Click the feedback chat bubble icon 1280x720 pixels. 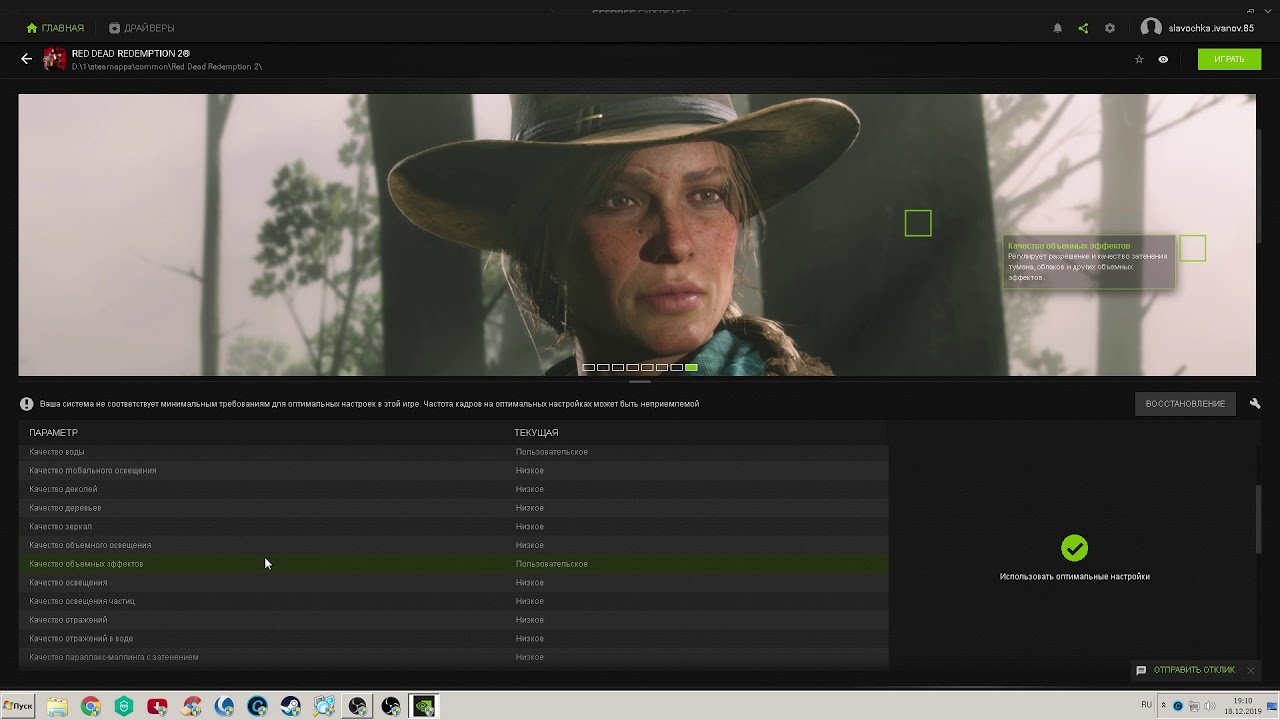click(1141, 670)
